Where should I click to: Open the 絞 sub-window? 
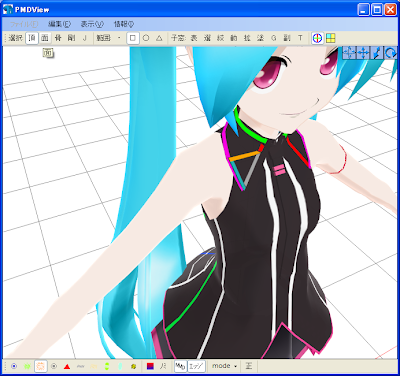(x=221, y=38)
